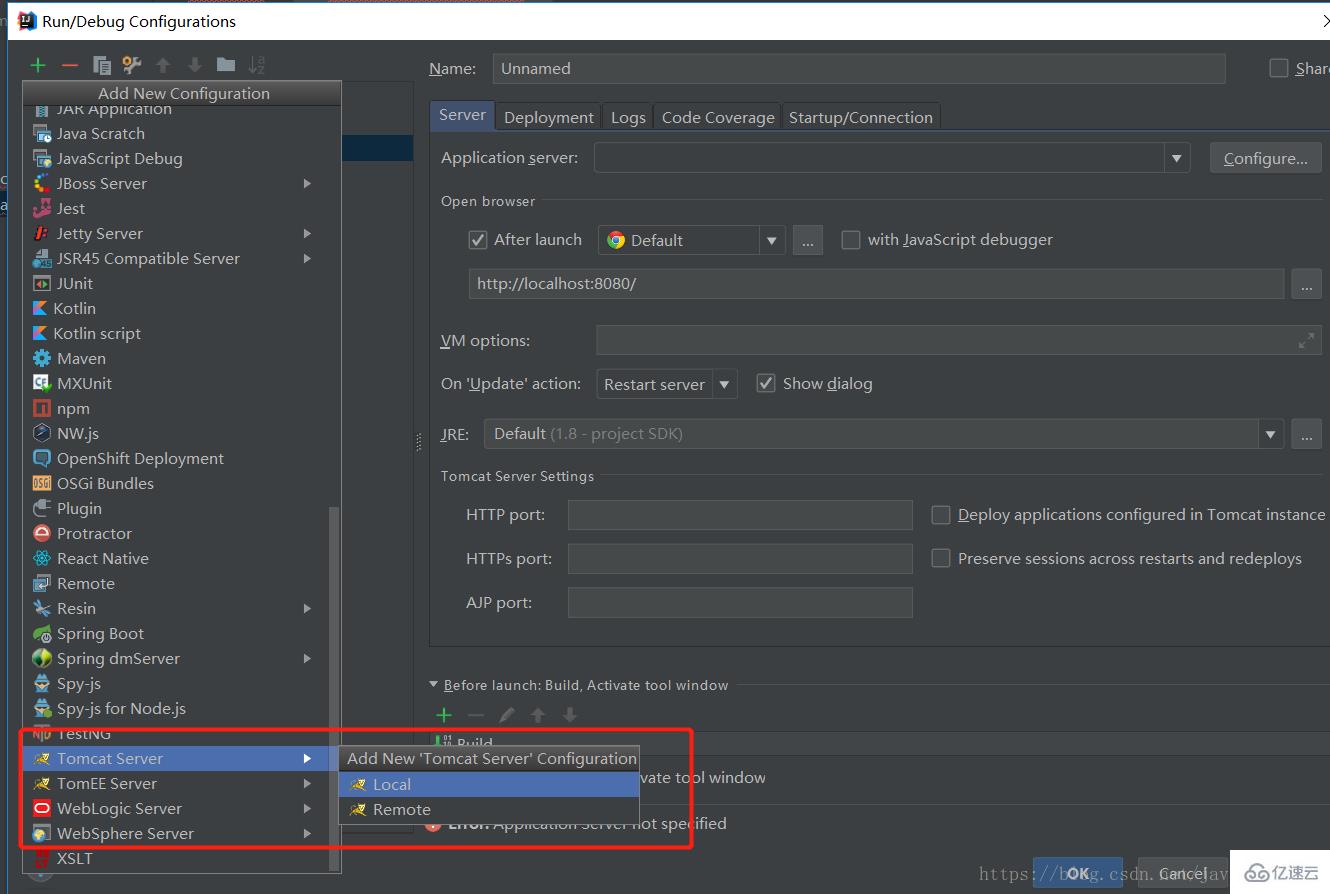Expand the Spring dmServer submenu arrow
The image size is (1330, 894).
307,658
